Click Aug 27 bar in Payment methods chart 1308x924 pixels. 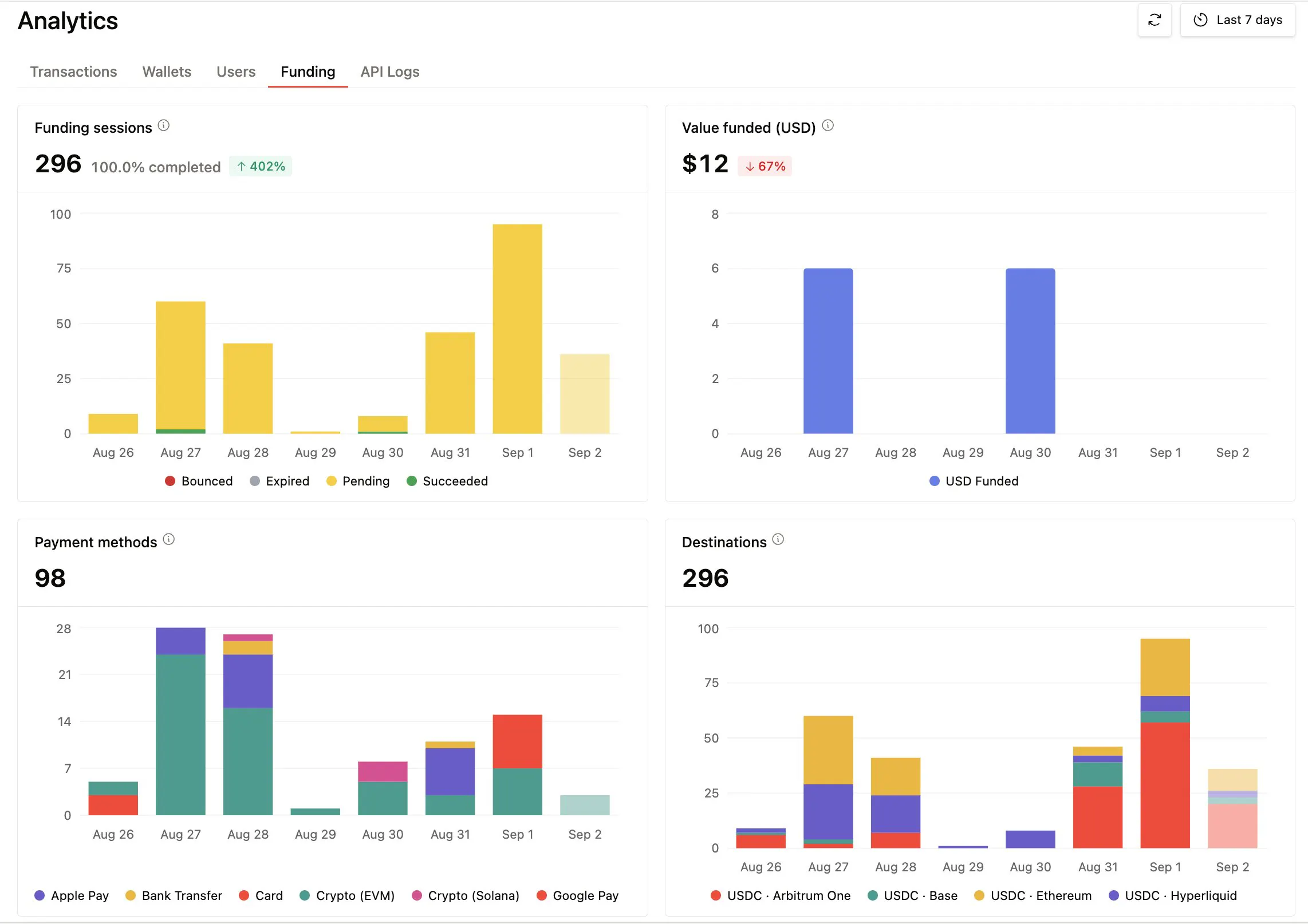tap(180, 721)
